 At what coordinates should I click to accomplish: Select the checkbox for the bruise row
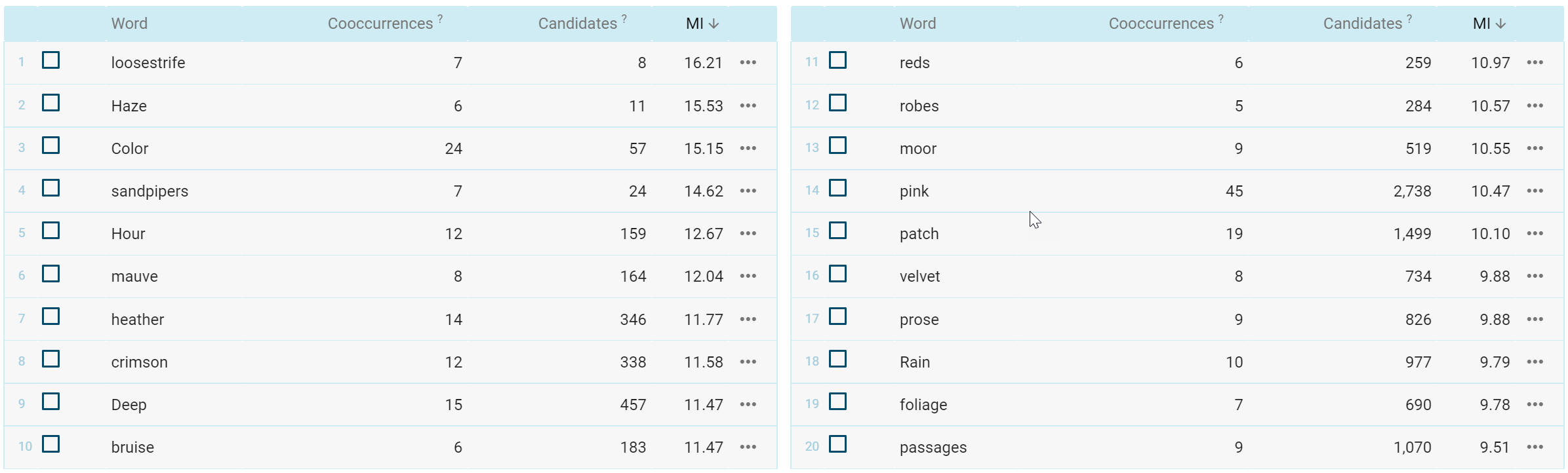click(x=50, y=444)
